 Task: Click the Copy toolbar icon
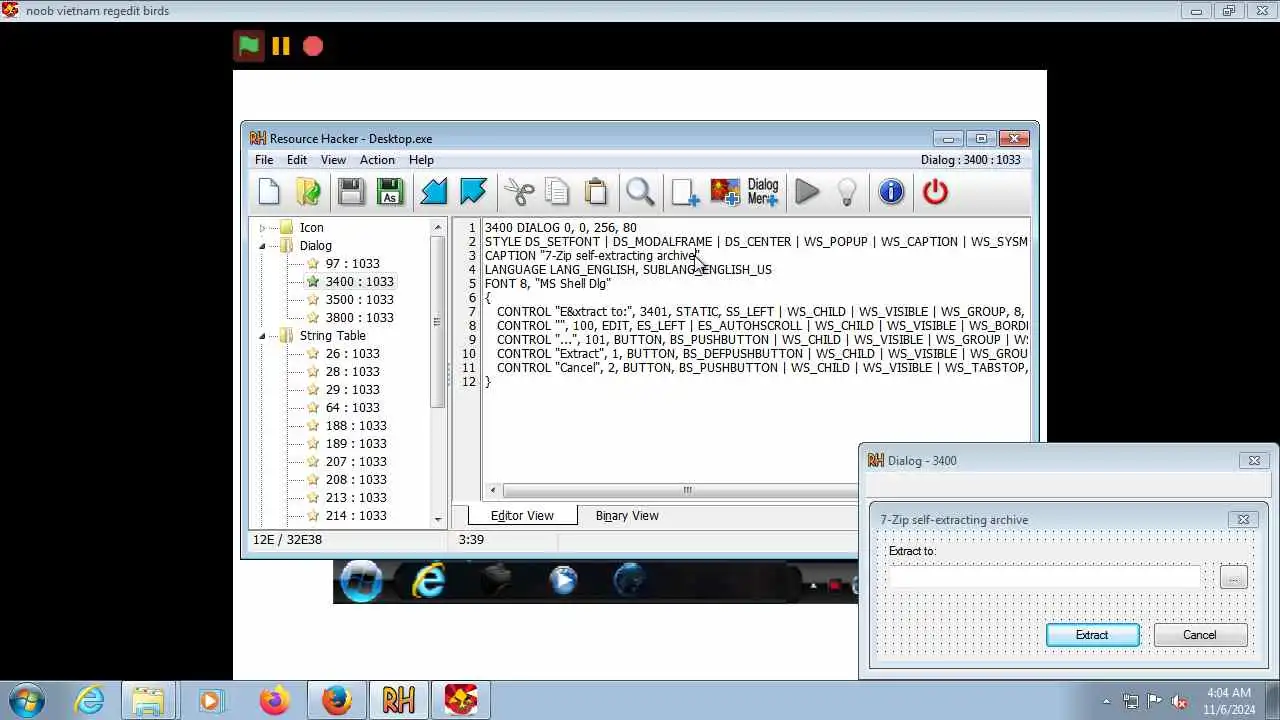(x=557, y=192)
